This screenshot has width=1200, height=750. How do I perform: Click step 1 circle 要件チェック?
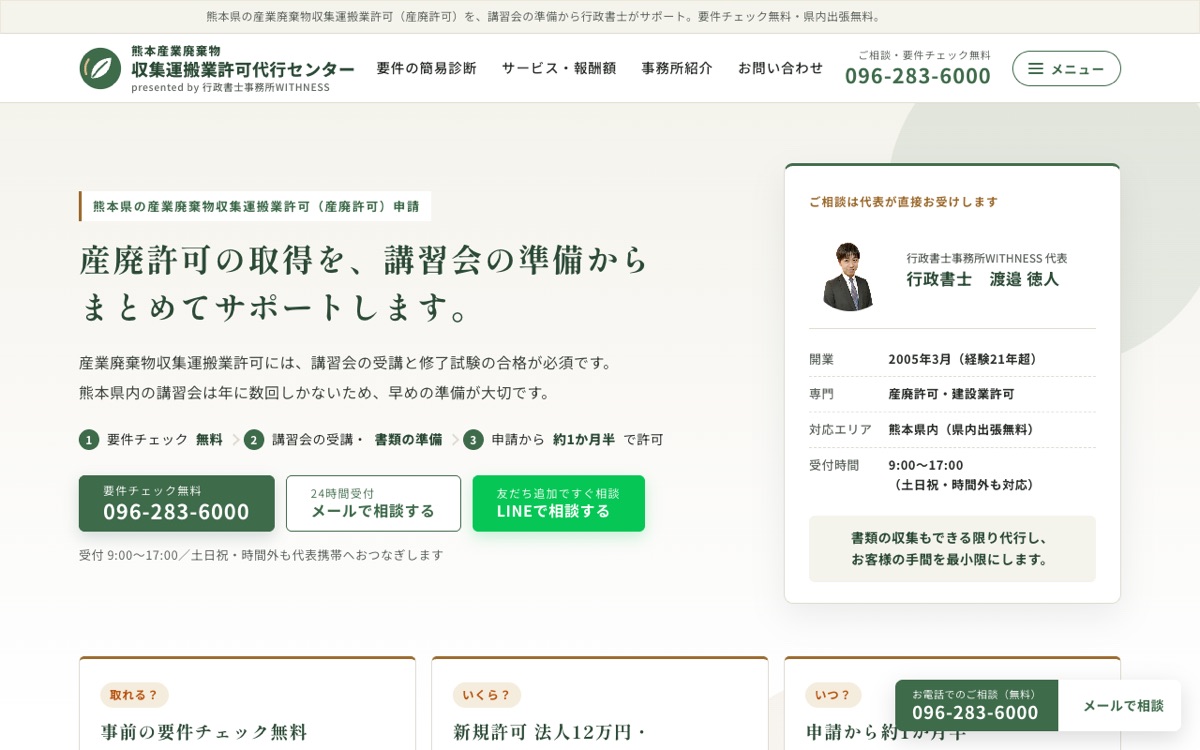pyautogui.click(x=89, y=439)
